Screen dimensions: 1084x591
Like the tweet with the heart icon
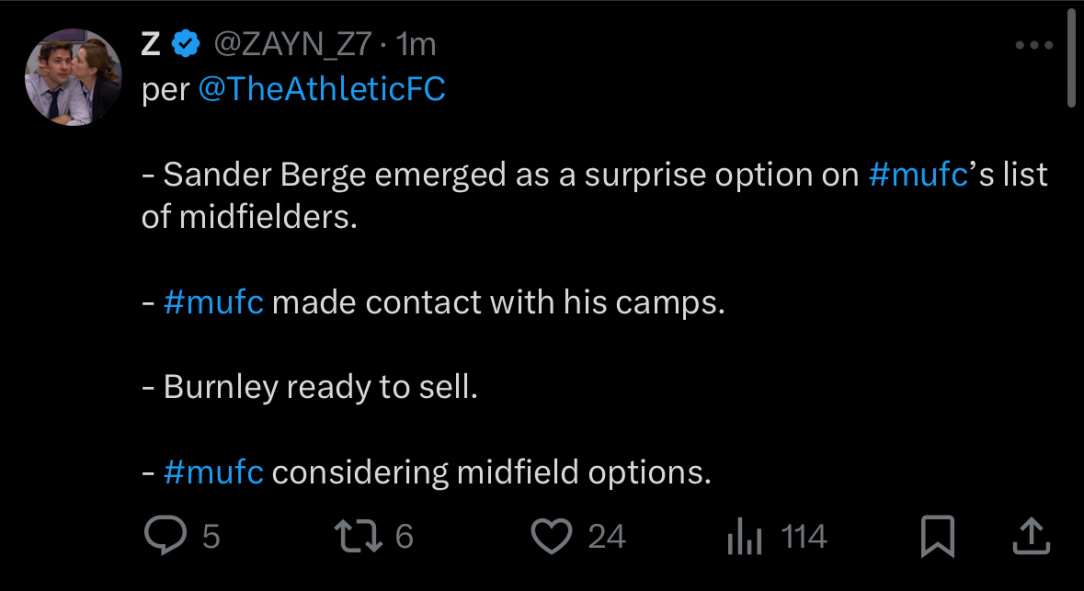tap(552, 536)
